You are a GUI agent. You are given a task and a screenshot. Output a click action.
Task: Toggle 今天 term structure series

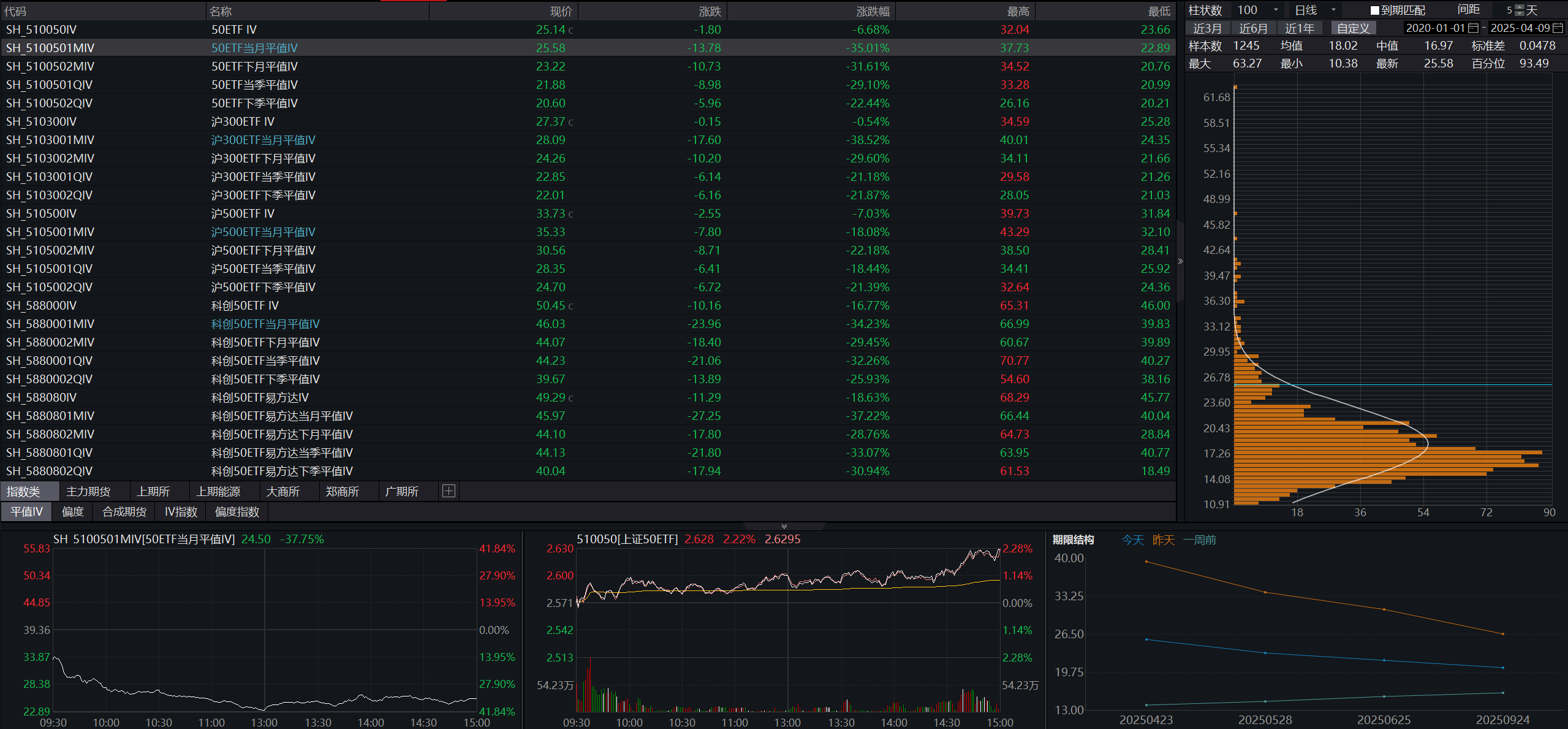pos(1132,540)
